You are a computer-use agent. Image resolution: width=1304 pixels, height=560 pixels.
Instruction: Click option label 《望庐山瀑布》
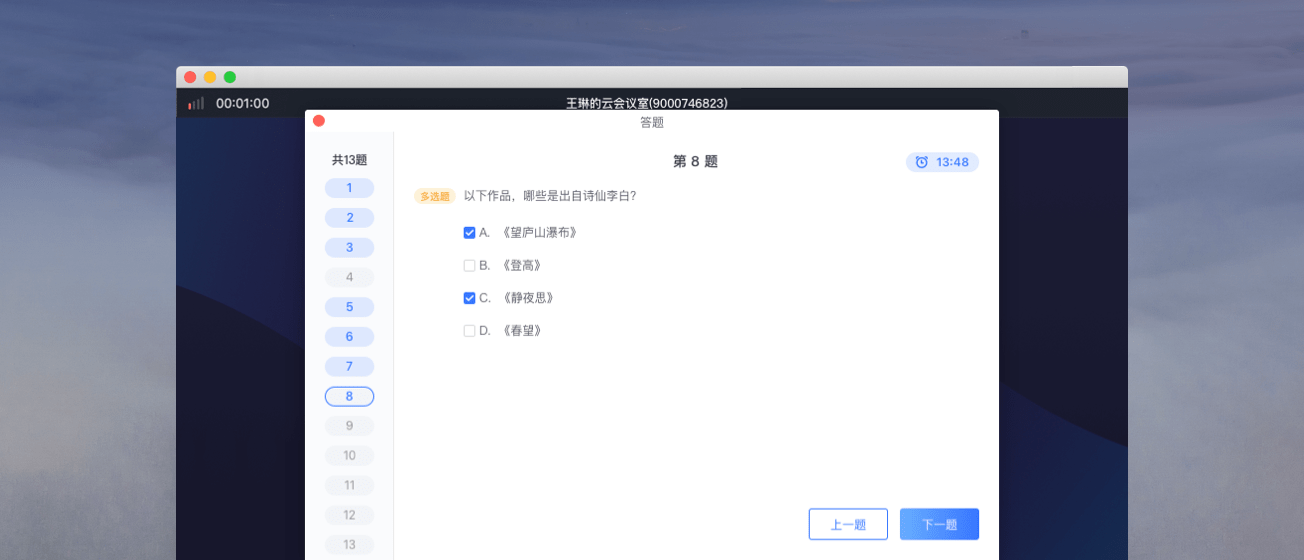tap(540, 233)
